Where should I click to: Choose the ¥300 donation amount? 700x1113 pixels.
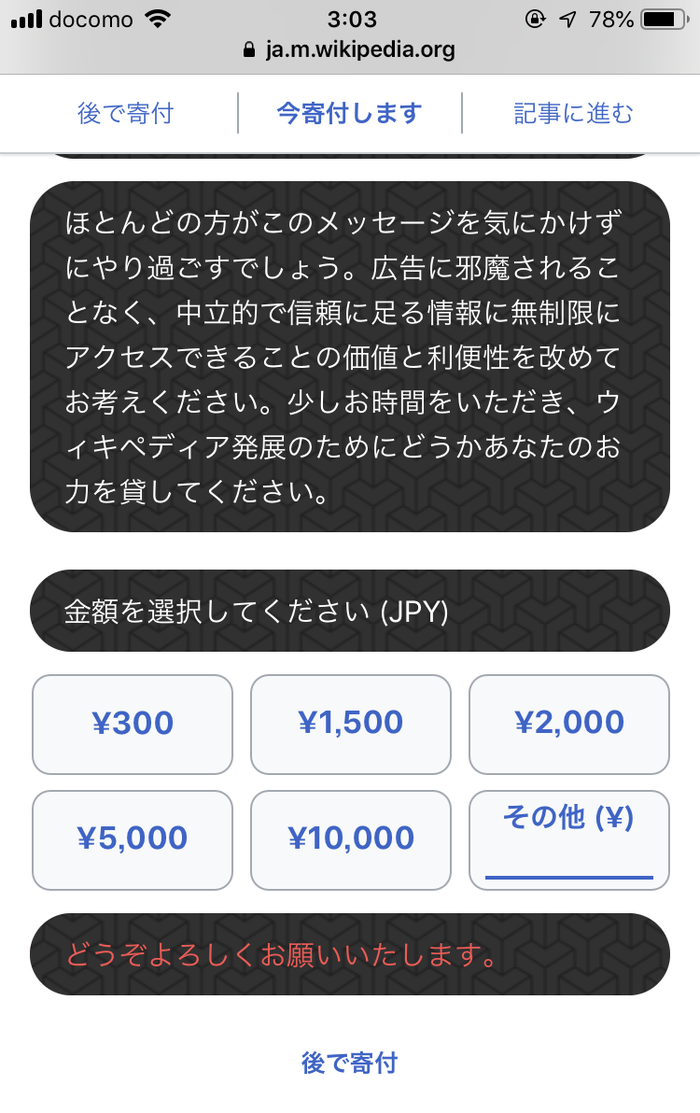pos(133,724)
